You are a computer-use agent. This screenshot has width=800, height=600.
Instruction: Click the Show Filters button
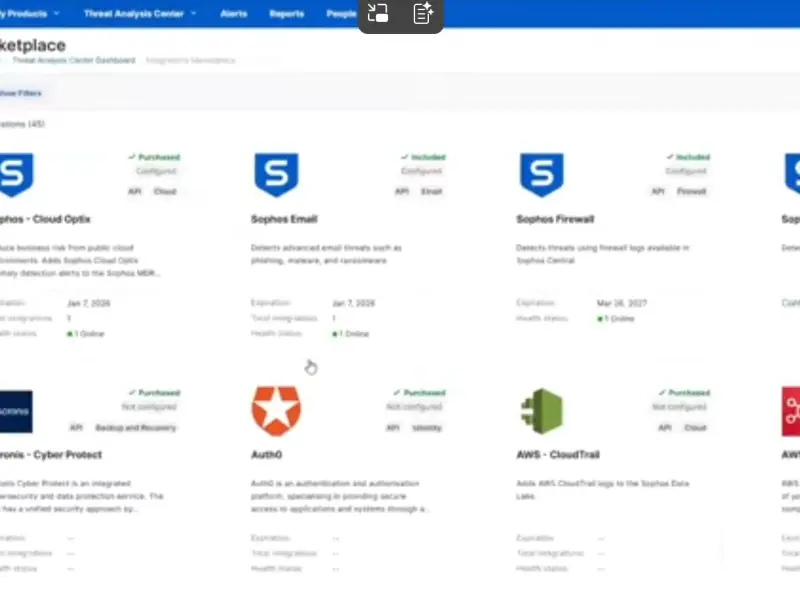(20, 93)
